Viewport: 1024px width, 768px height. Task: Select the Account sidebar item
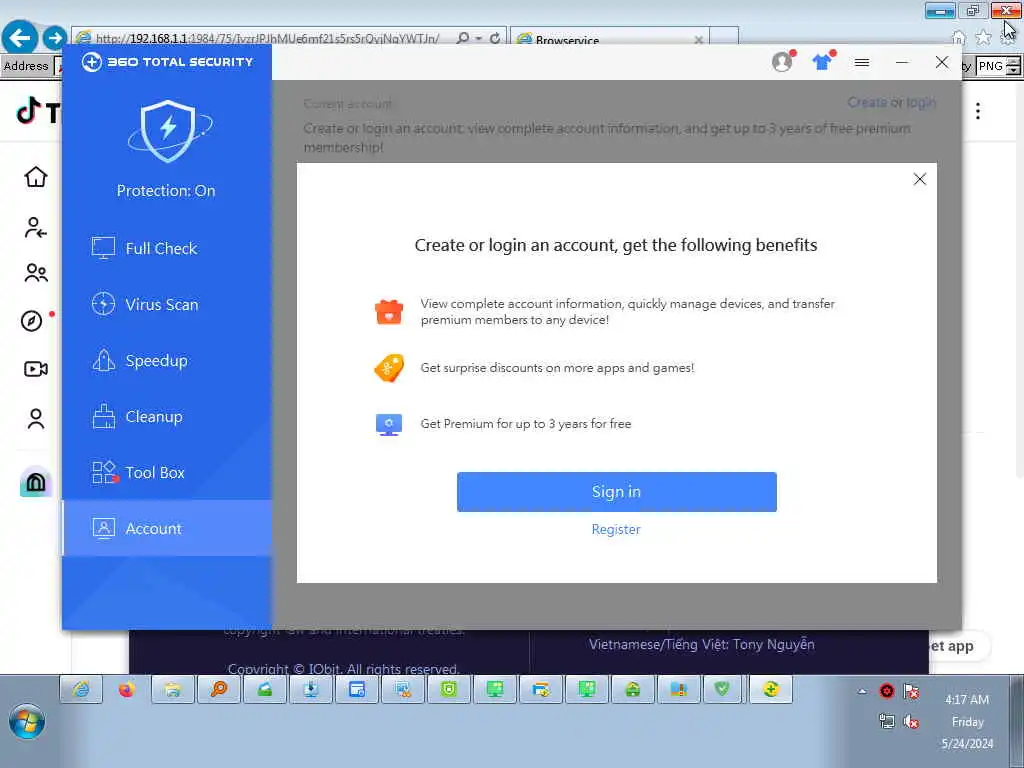[x=167, y=528]
